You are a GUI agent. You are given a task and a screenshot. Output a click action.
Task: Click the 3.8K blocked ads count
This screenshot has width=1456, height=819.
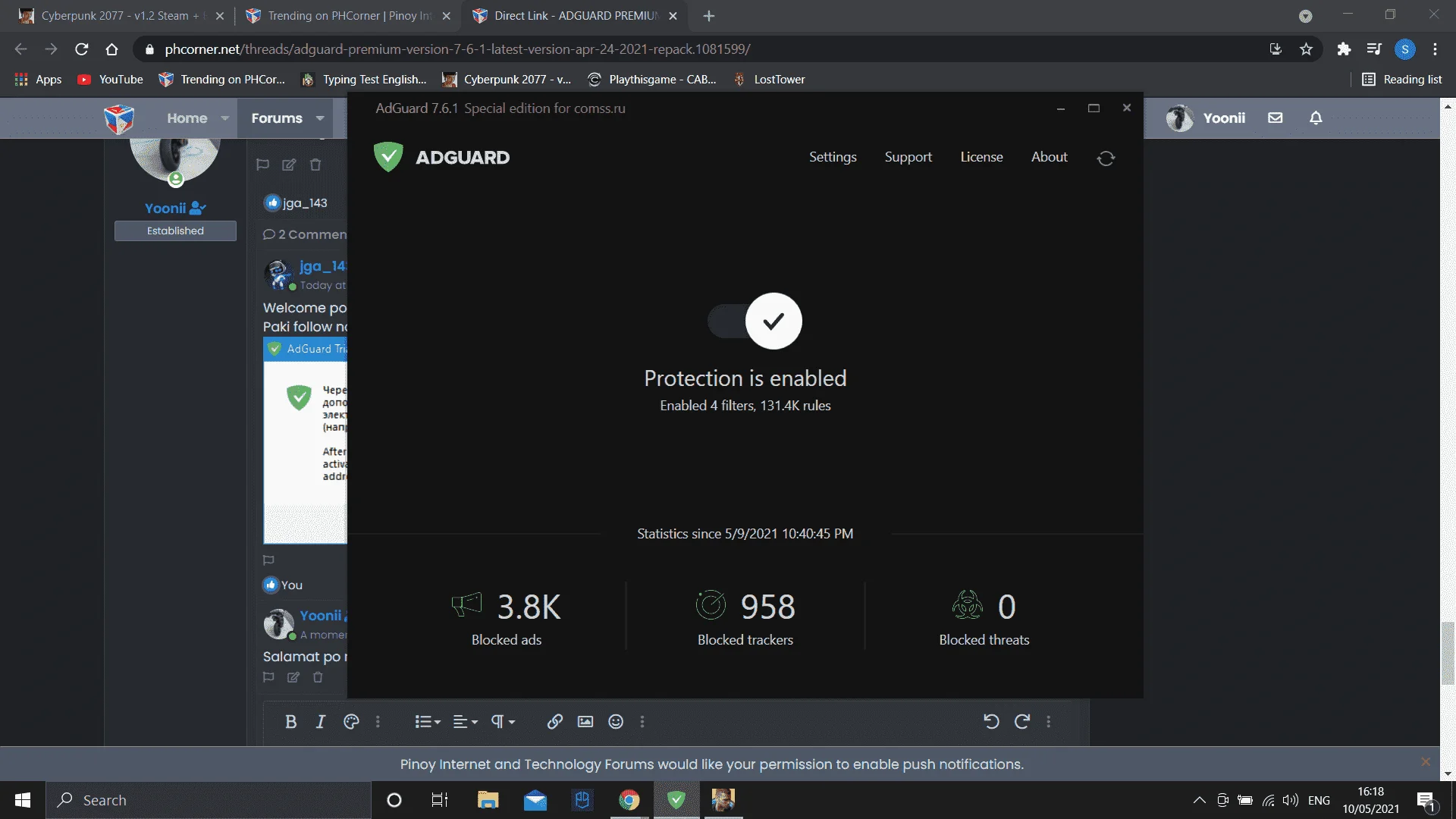[x=529, y=607]
